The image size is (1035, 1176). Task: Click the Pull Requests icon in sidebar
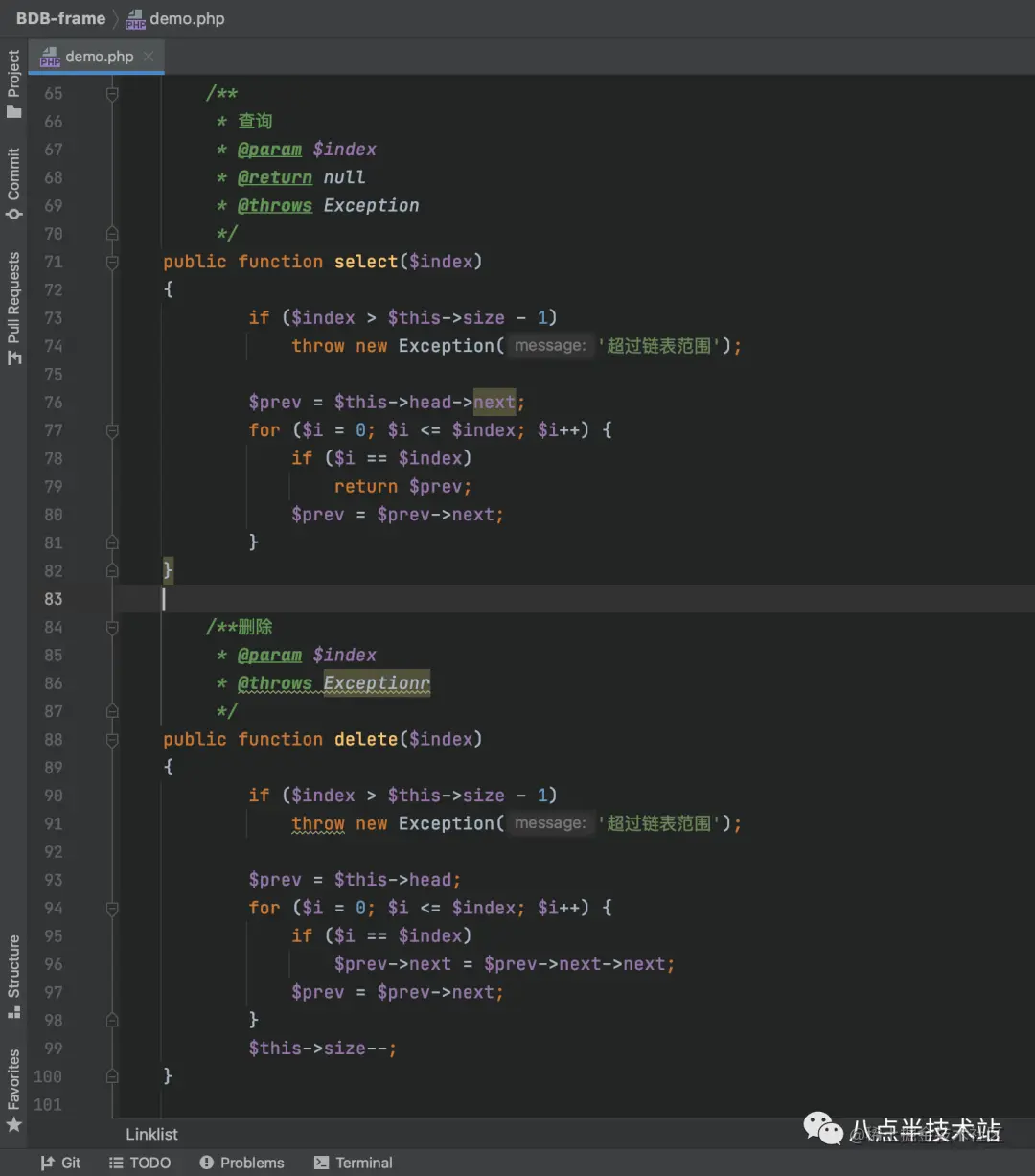click(x=13, y=357)
